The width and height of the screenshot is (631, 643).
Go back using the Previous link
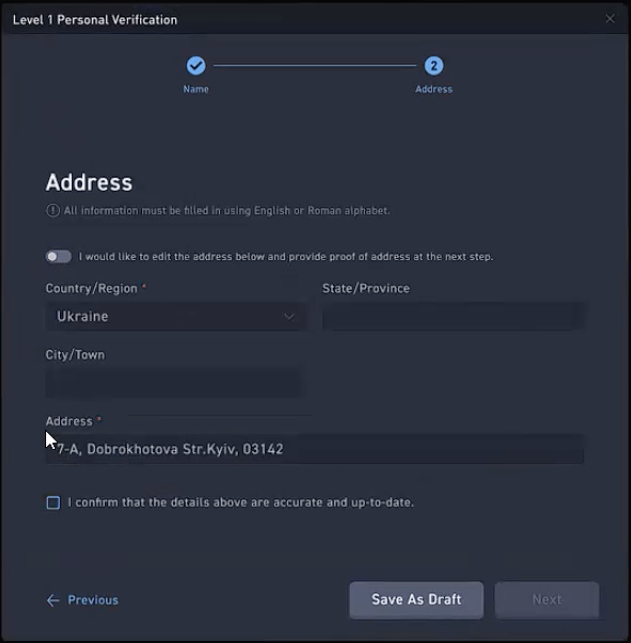tap(93, 600)
